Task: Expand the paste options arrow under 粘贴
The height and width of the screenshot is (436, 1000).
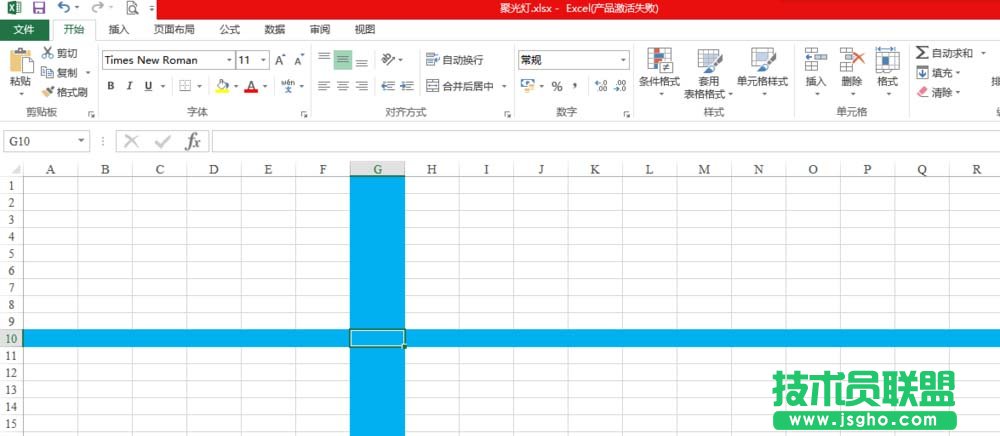Action: pos(21,94)
